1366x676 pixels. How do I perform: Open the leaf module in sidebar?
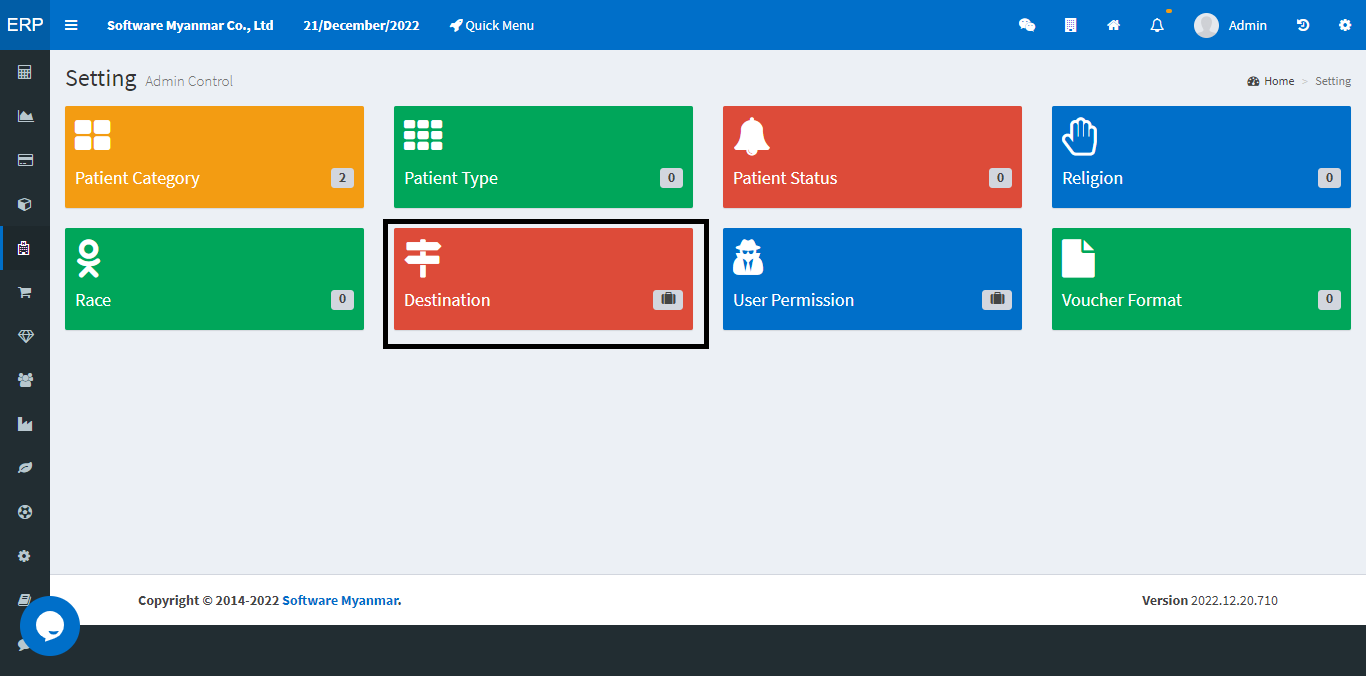(x=25, y=468)
